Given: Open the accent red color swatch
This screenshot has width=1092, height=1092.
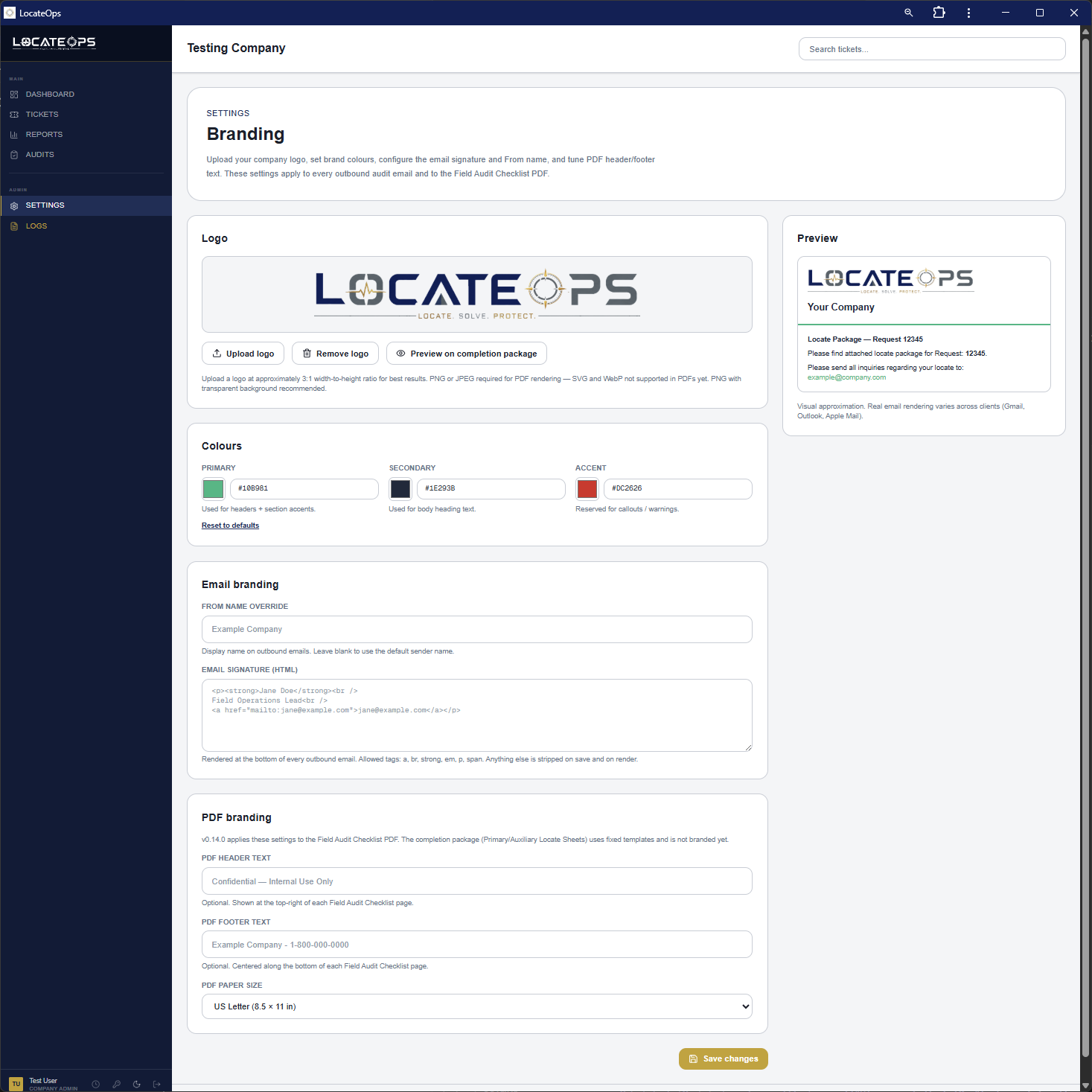Looking at the screenshot, I should (x=587, y=489).
